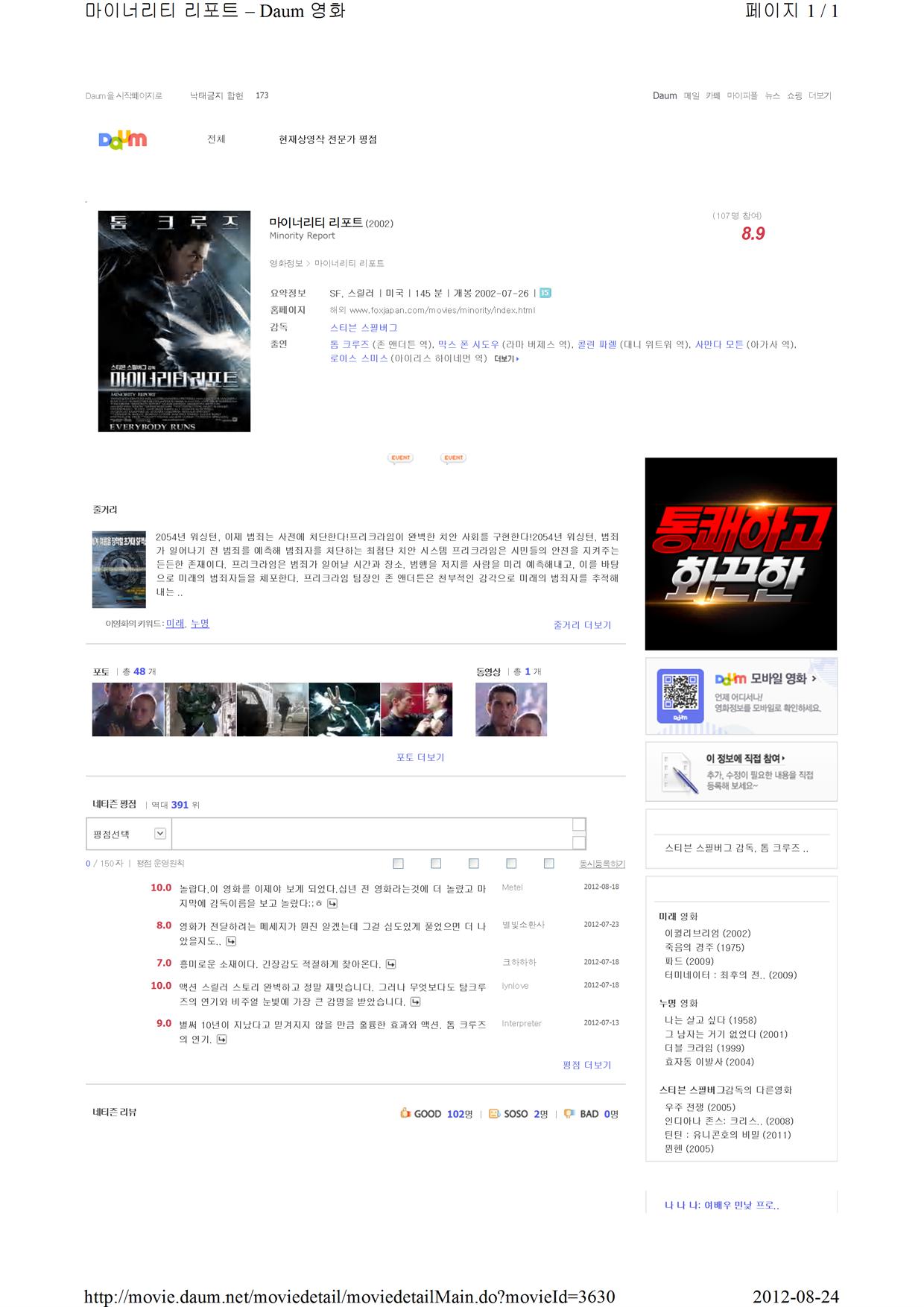Open related movie 죽음의 경주 (1975)
924x1307 pixels.
click(704, 948)
